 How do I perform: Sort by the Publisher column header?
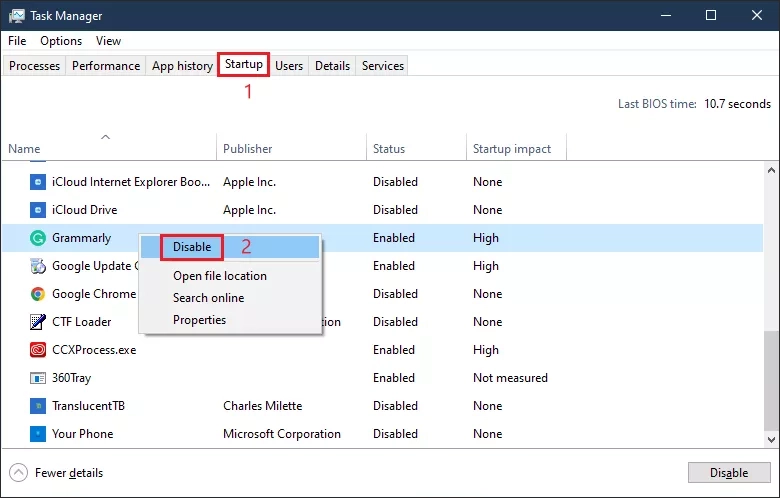click(292, 147)
